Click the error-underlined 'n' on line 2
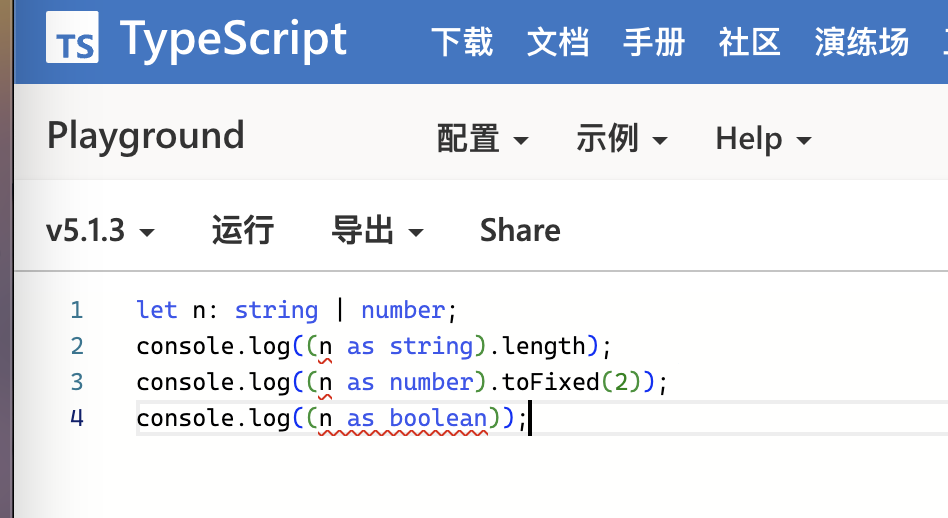948x518 pixels. pos(325,347)
